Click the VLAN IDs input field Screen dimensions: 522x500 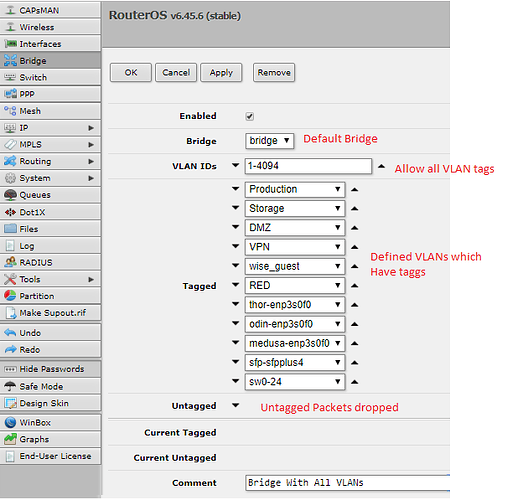coord(308,166)
